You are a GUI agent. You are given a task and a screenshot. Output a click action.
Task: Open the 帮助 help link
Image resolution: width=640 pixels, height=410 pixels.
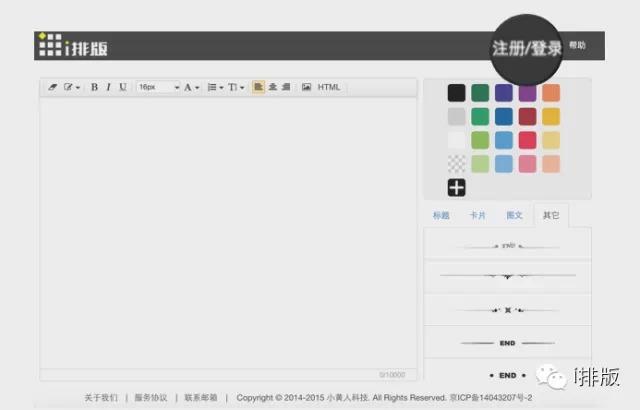coord(577,45)
